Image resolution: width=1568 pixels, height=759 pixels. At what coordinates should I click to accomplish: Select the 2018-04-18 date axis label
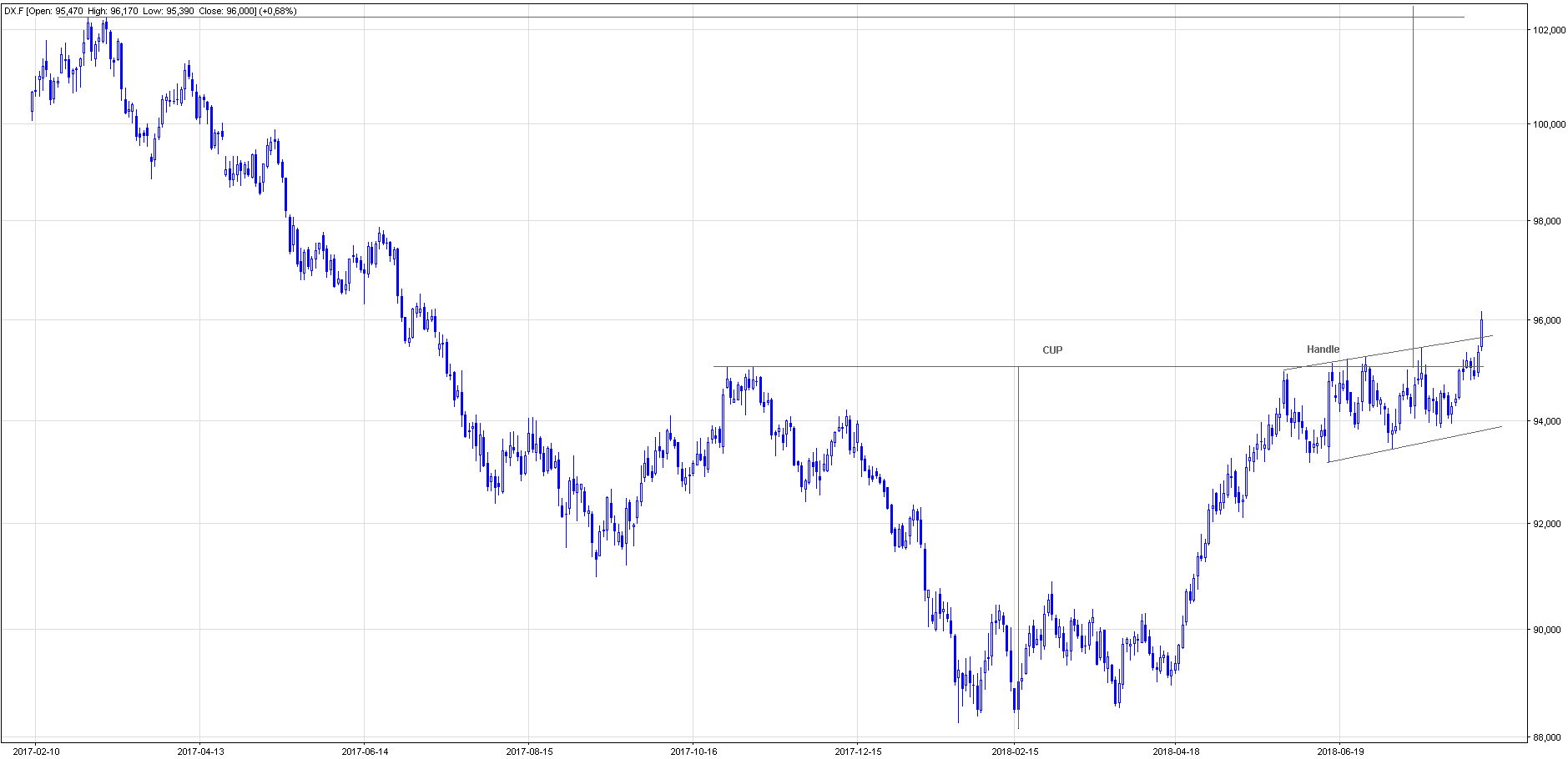(1176, 751)
